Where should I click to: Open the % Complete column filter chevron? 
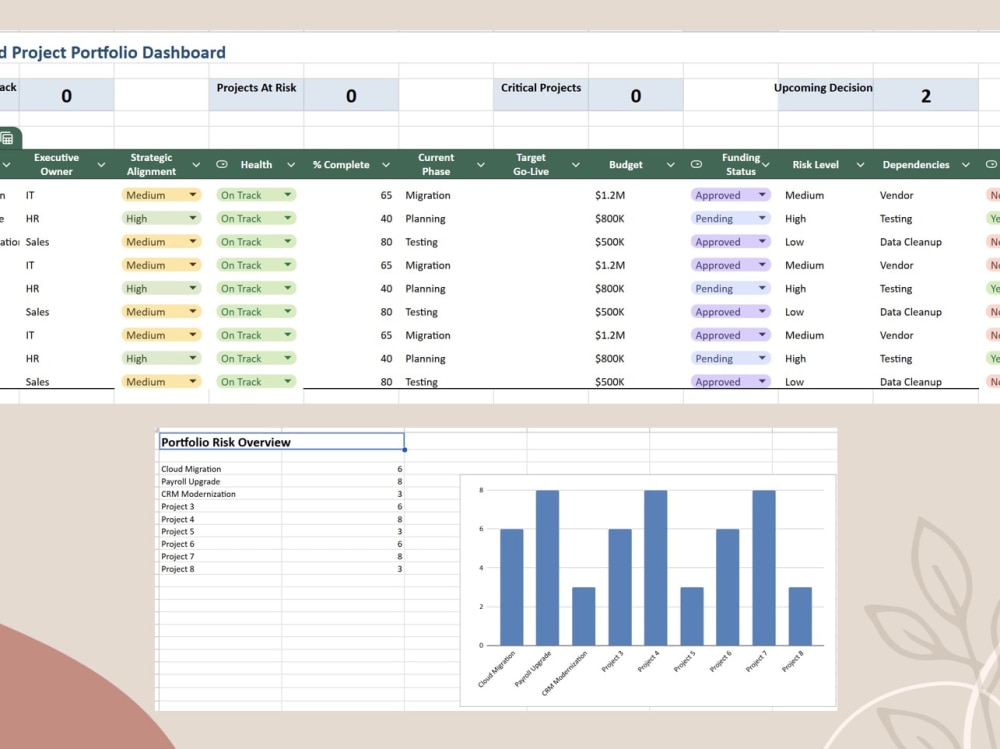386,165
